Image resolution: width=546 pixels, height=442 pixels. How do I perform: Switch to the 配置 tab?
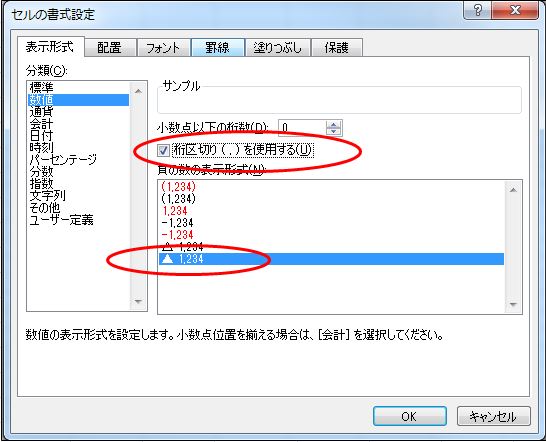[x=110, y=48]
